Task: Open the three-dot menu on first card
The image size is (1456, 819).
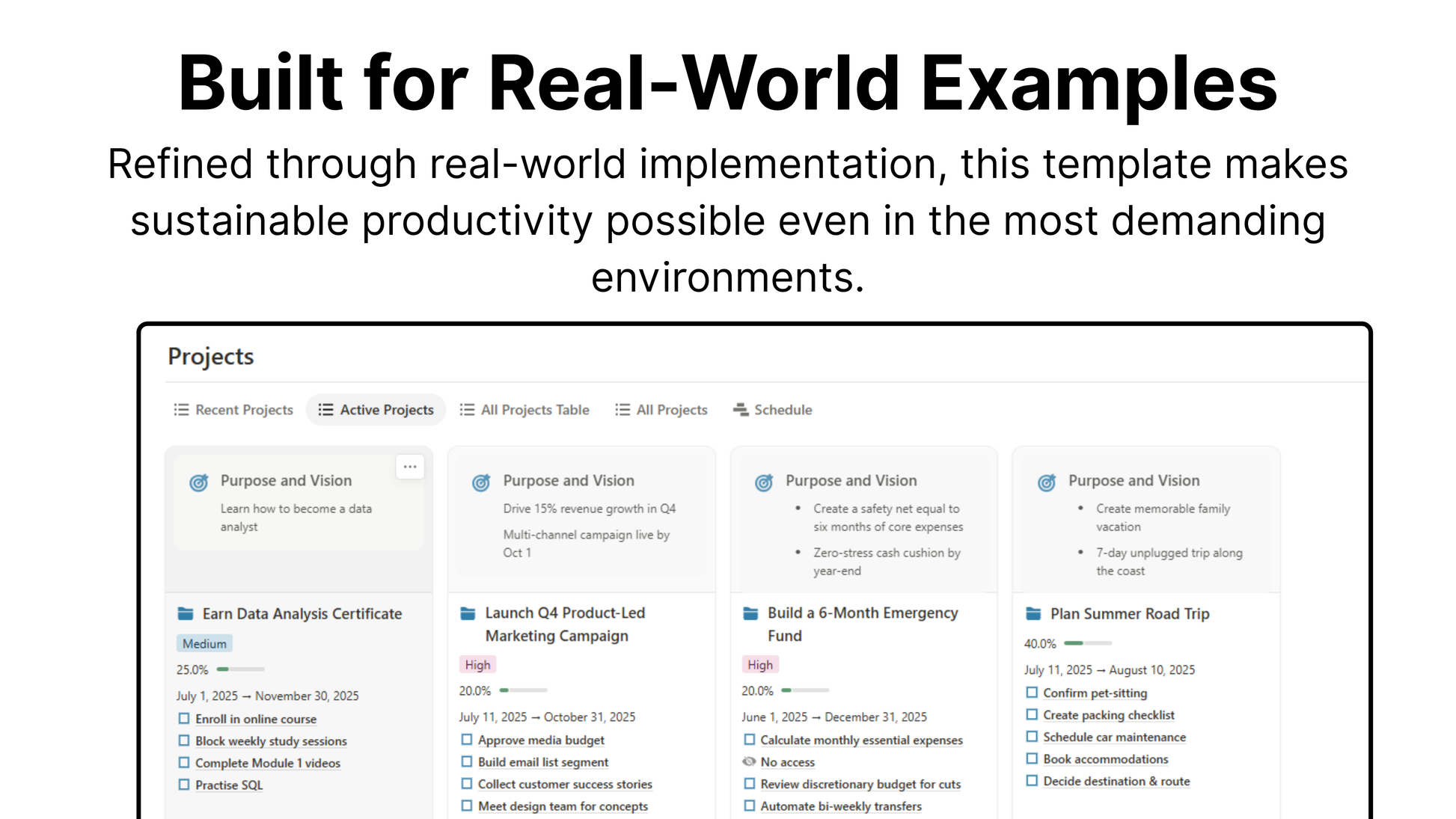Action: [x=410, y=467]
